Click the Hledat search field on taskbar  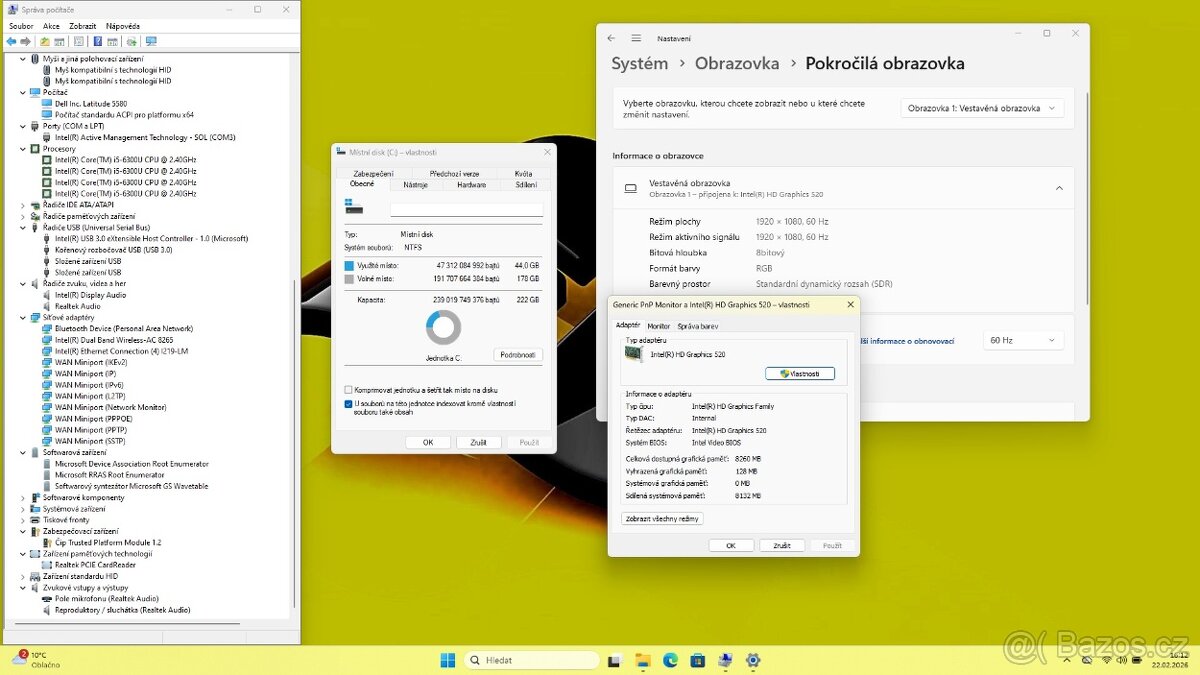pos(530,660)
